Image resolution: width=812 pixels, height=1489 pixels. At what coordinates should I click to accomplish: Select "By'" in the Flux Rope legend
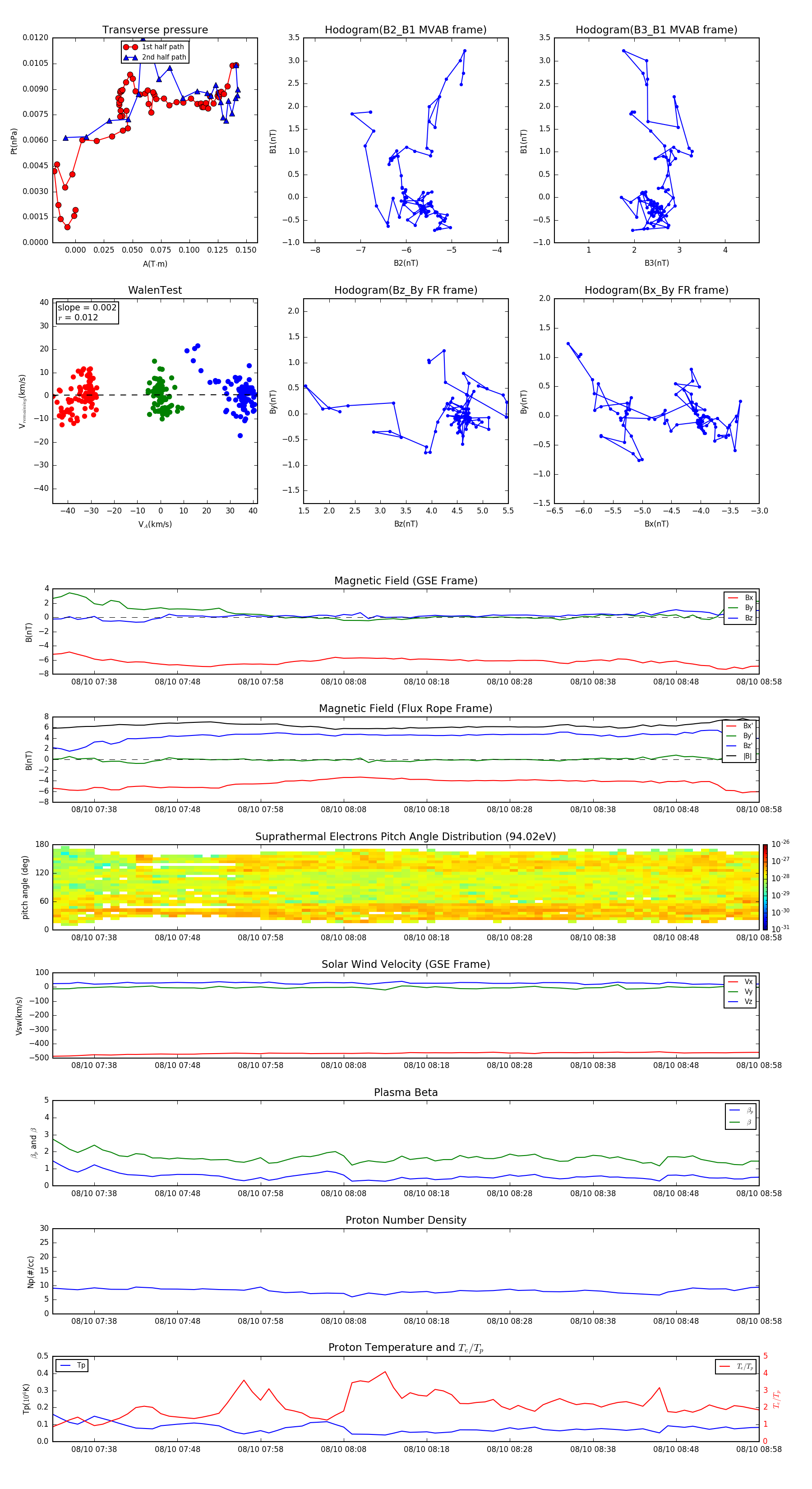tap(740, 736)
